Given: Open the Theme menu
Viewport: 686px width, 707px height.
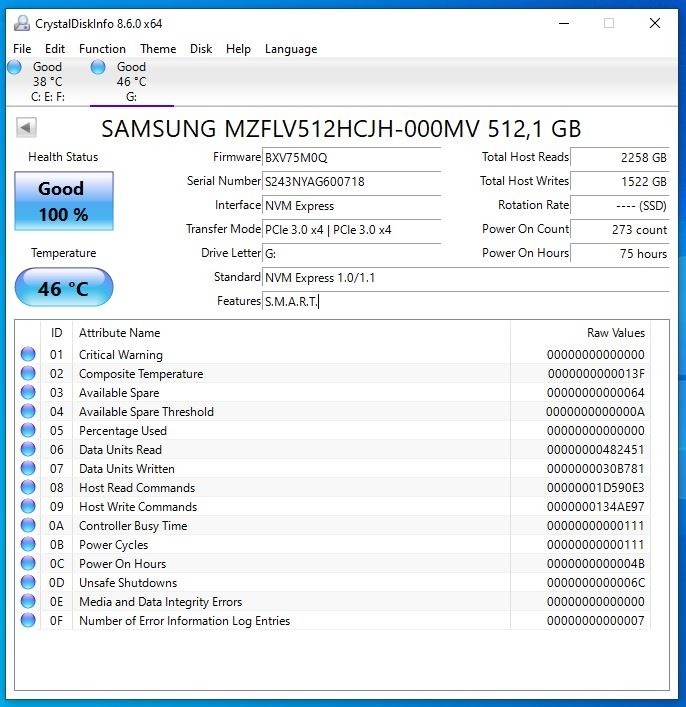Looking at the screenshot, I should pyautogui.click(x=158, y=49).
